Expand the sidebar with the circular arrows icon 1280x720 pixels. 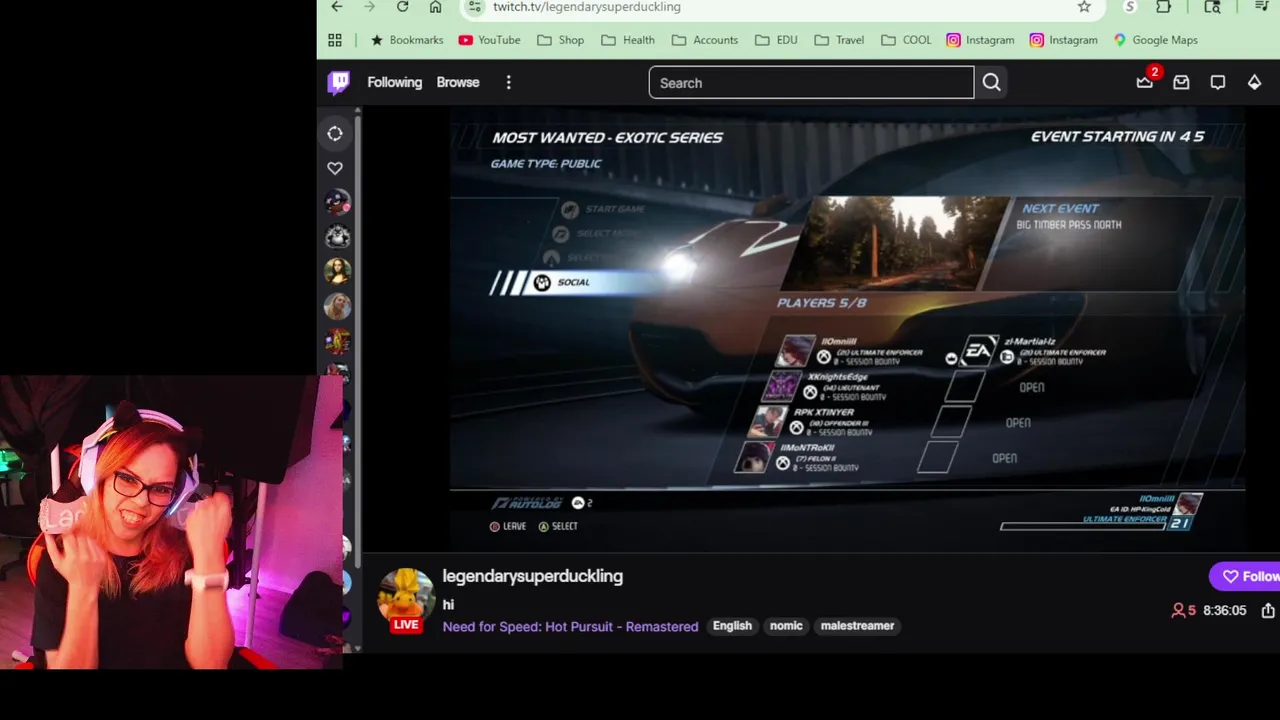tap(335, 134)
